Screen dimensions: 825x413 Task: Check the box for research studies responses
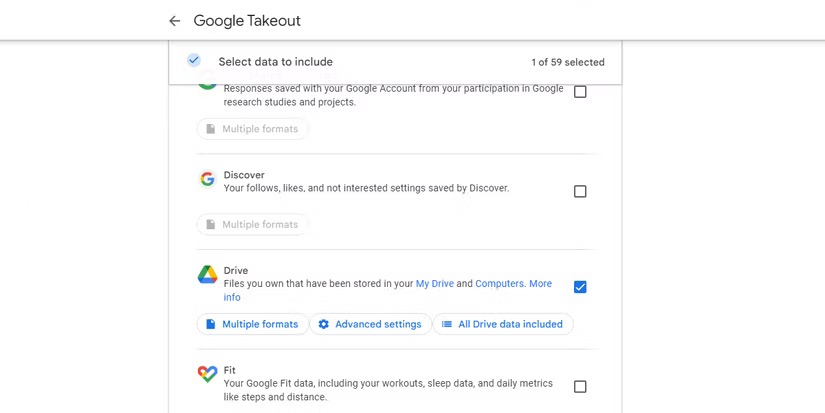pyautogui.click(x=580, y=92)
